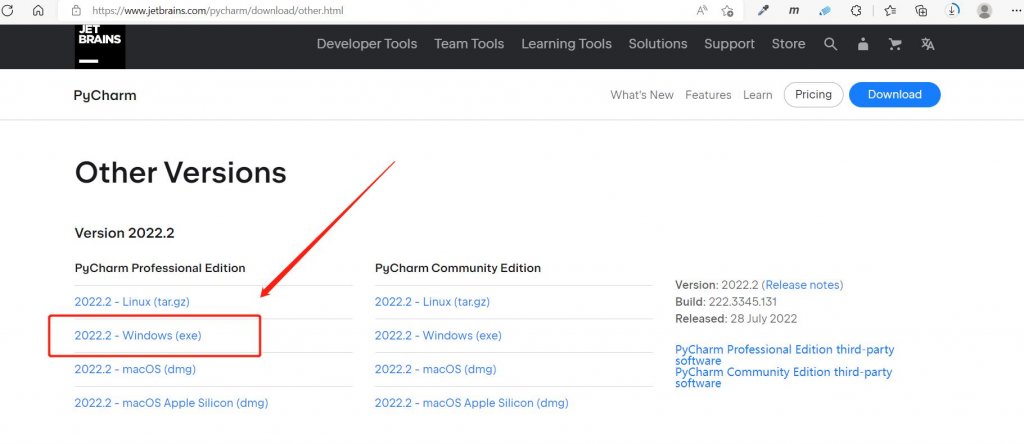1024x444 pixels.
Task: Click the browser address bar URL
Action: 217,10
